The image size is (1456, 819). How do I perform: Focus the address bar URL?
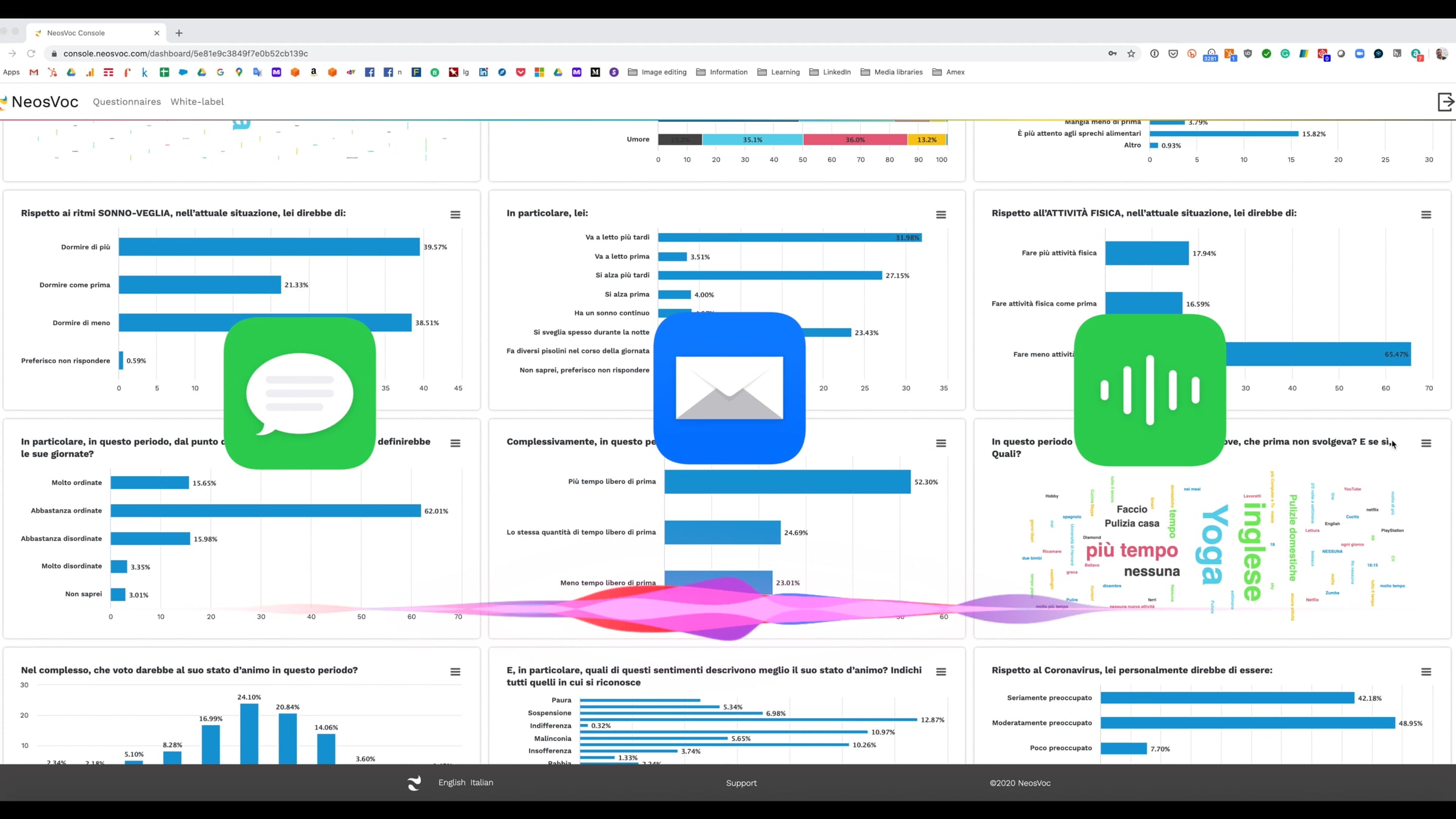click(186, 53)
